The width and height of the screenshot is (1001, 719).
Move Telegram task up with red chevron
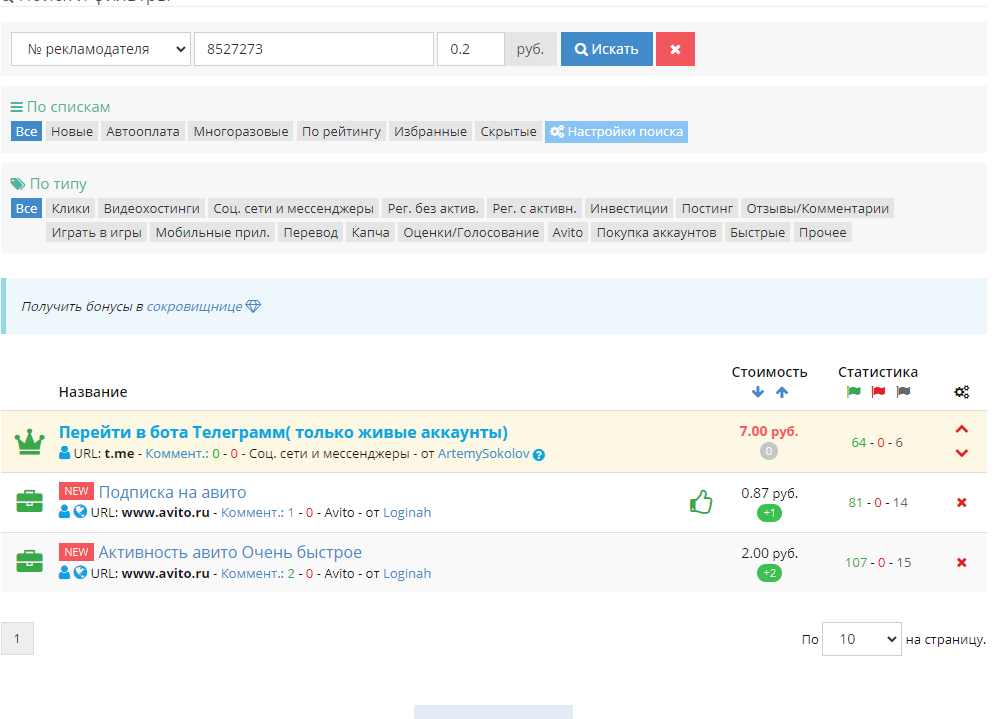click(961, 430)
